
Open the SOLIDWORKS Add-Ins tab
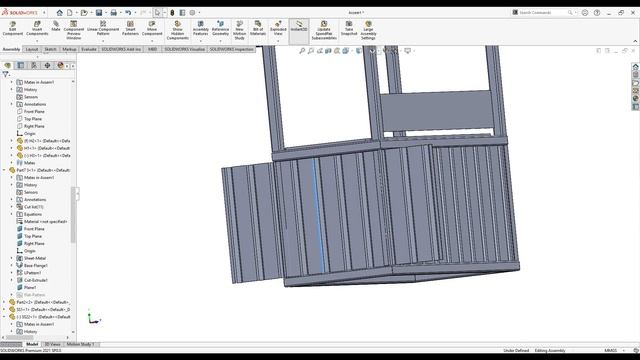(121, 49)
